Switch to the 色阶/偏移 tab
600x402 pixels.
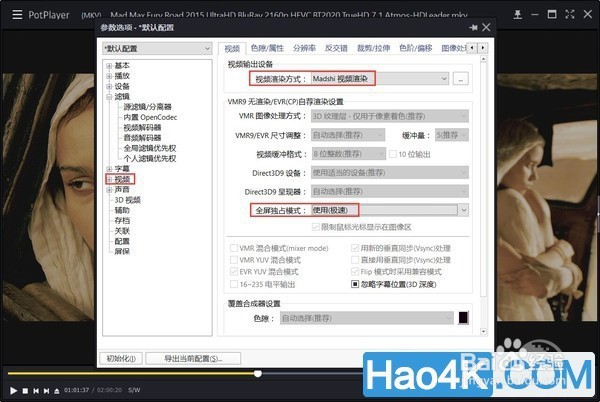point(416,48)
